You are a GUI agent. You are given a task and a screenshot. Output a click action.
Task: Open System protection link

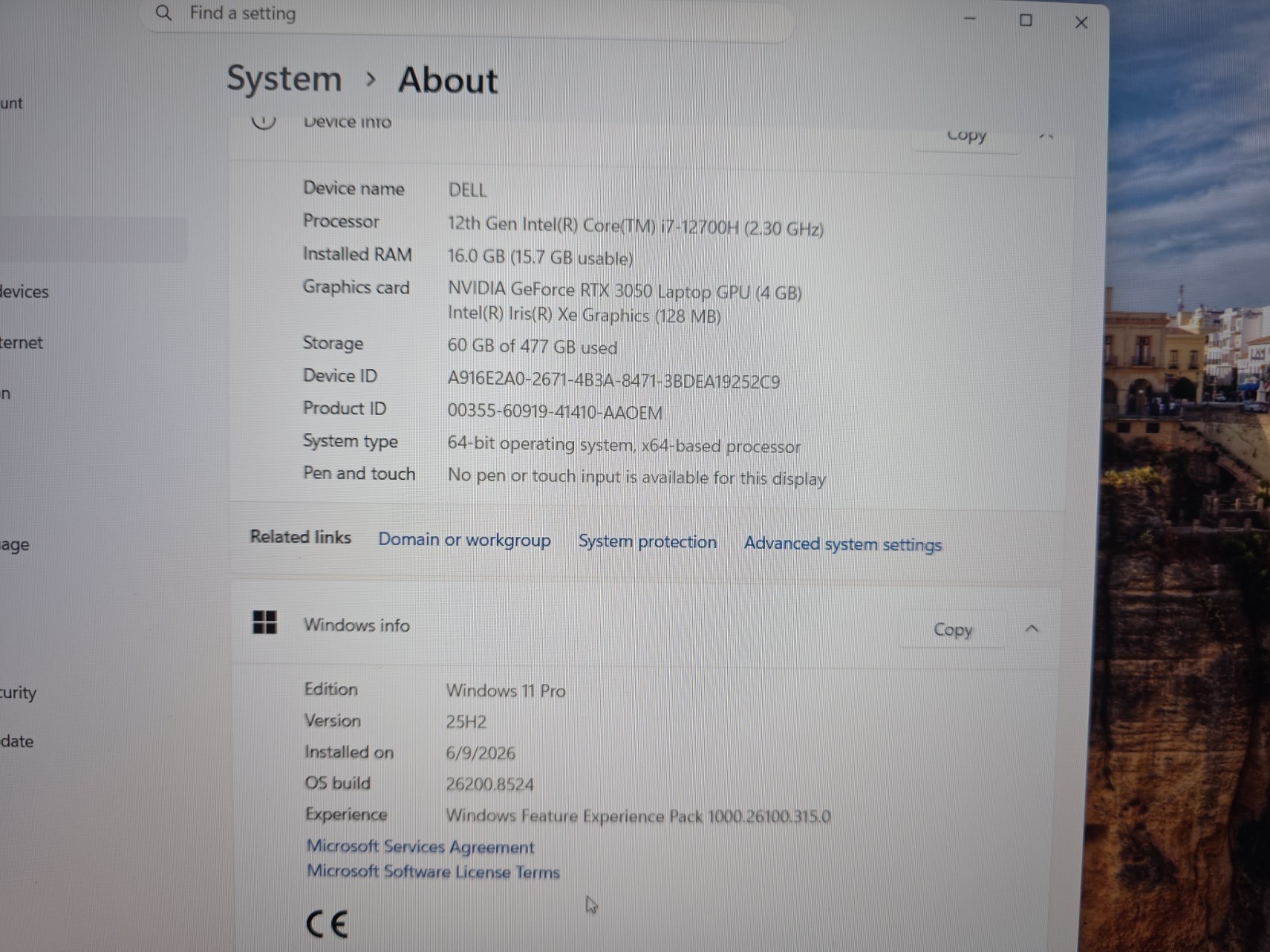click(x=647, y=542)
